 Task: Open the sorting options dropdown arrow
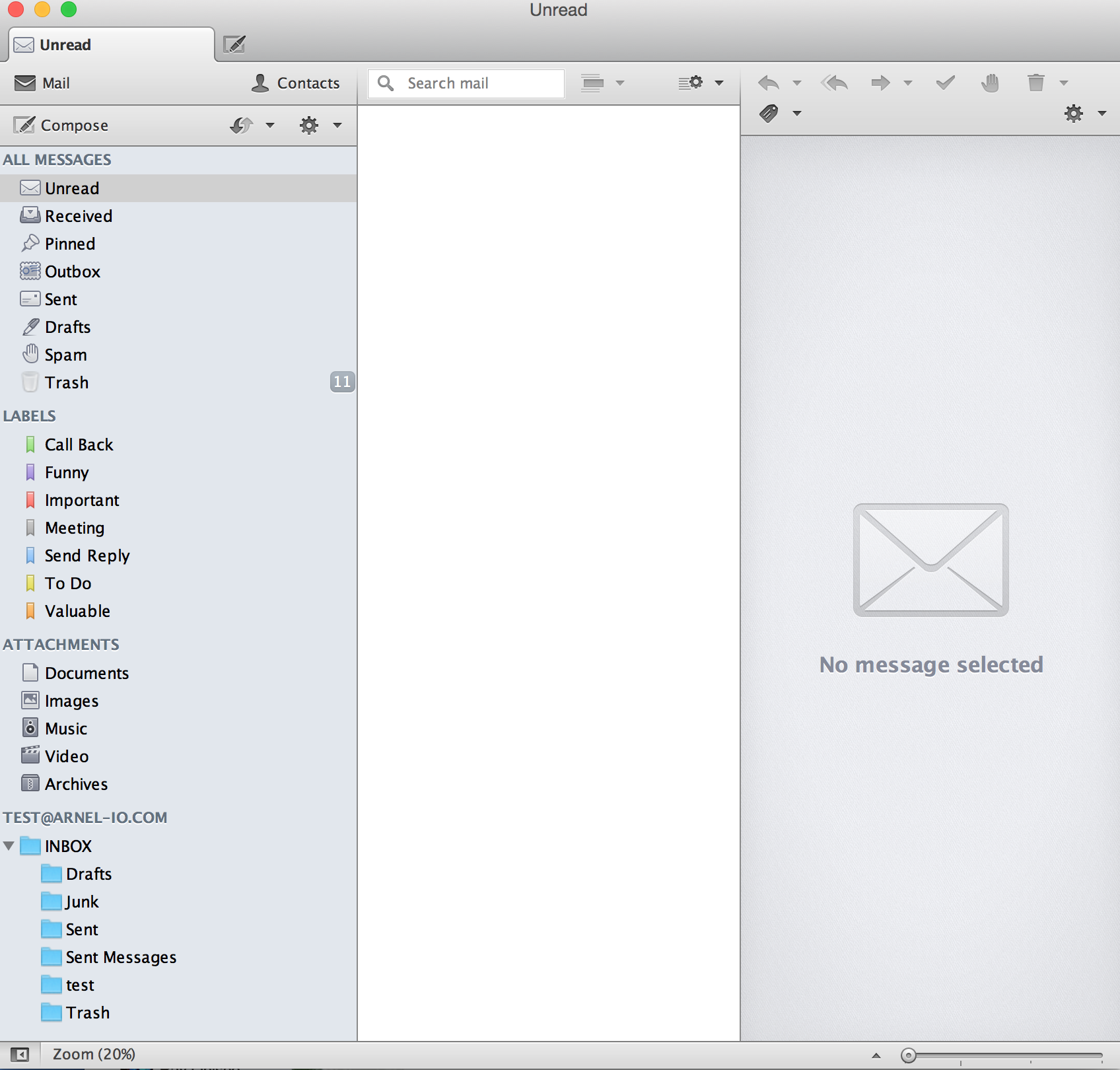[719, 83]
